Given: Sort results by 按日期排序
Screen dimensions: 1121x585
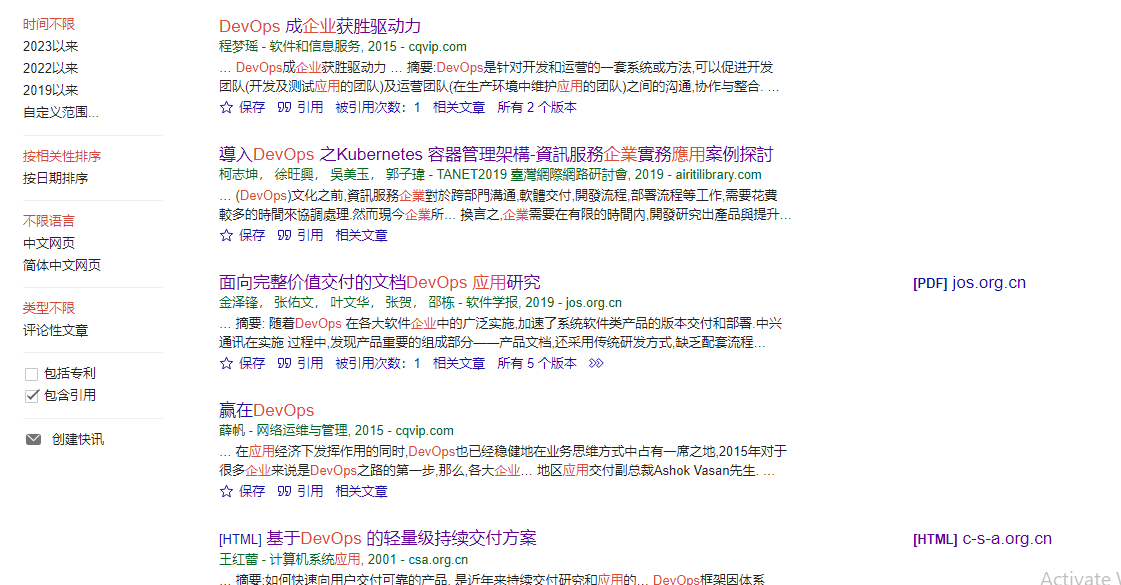Looking at the screenshot, I should pyautogui.click(x=55, y=178).
